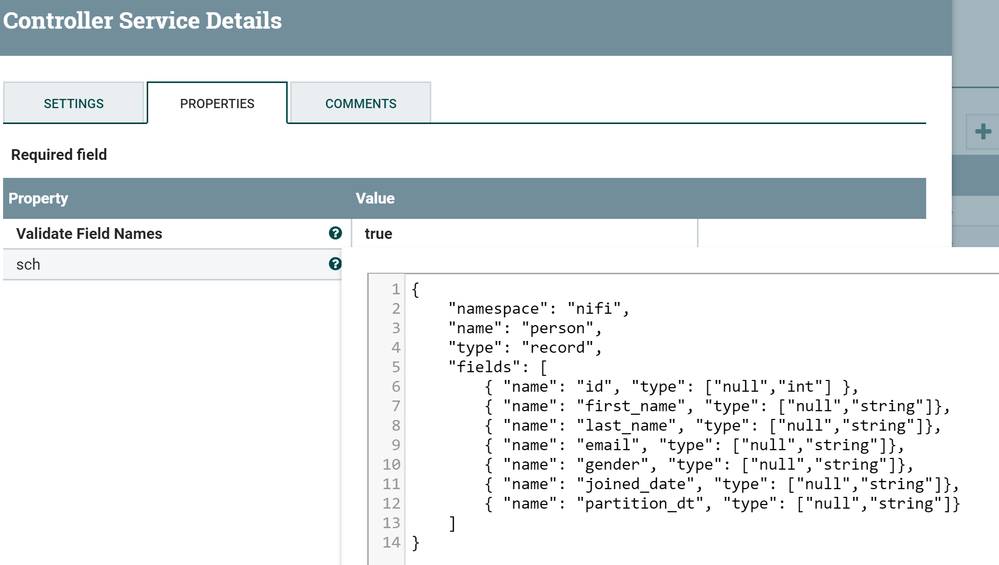Viewport: 999px width, 565px height.
Task: Click the email field definition line
Action: click(x=690, y=445)
